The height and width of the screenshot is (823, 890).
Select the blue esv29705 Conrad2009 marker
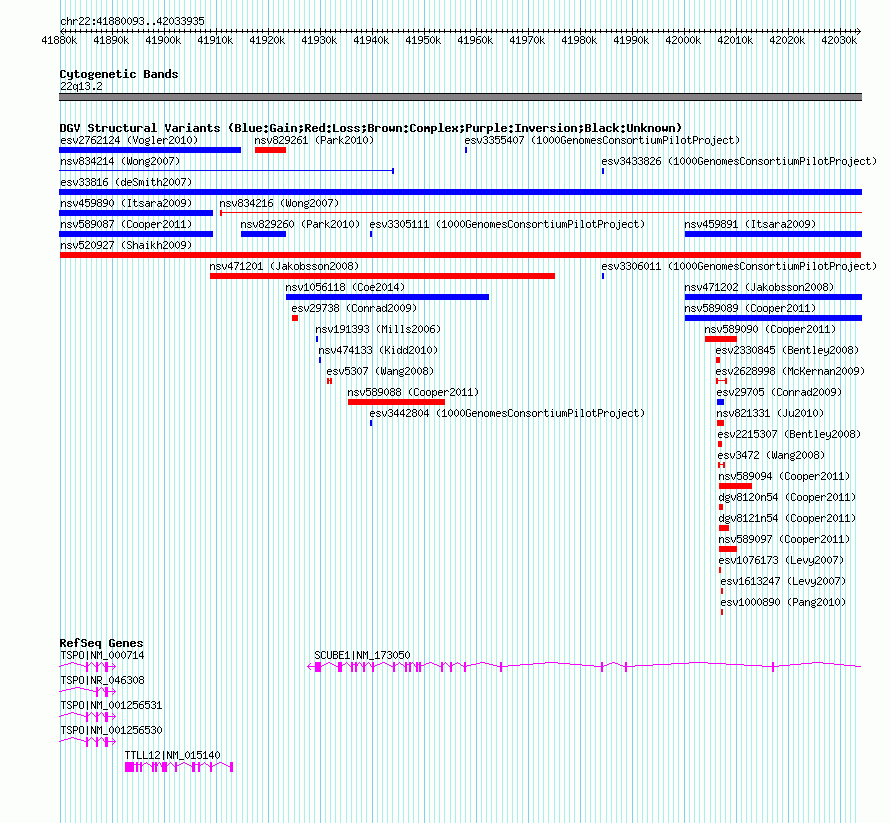tap(720, 402)
